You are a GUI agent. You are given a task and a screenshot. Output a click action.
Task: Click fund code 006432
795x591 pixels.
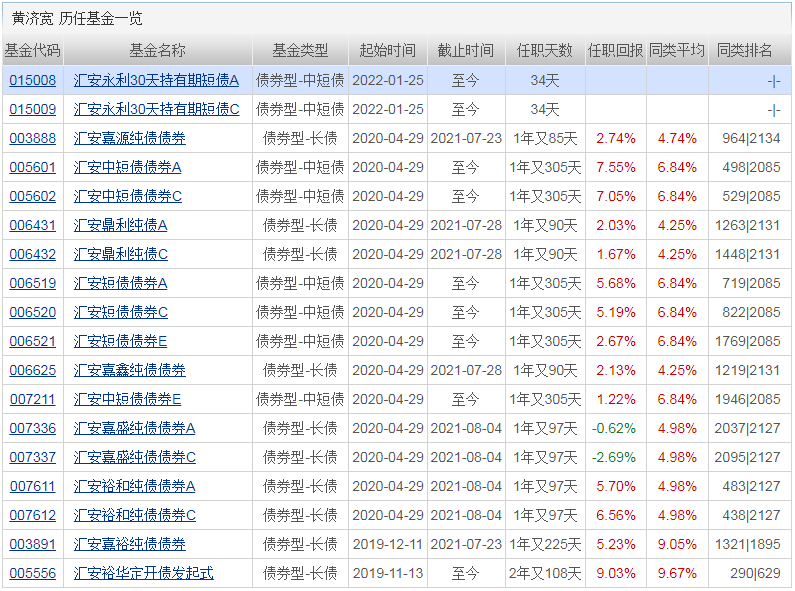(x=32, y=254)
